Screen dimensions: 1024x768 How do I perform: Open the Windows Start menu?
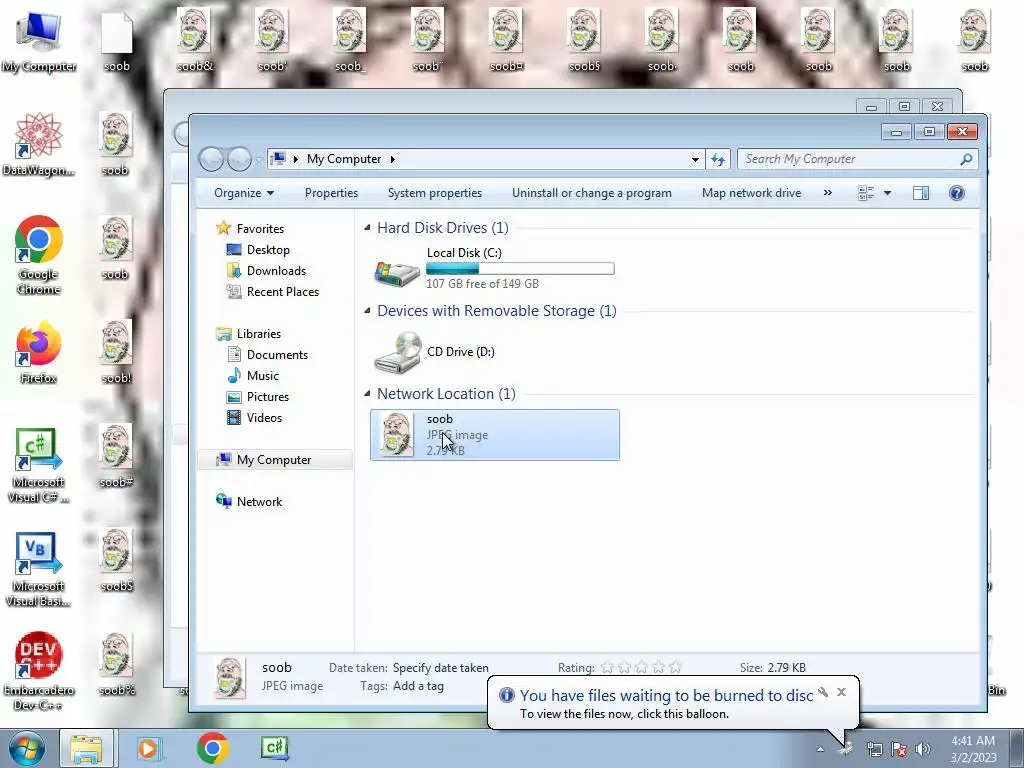25,748
